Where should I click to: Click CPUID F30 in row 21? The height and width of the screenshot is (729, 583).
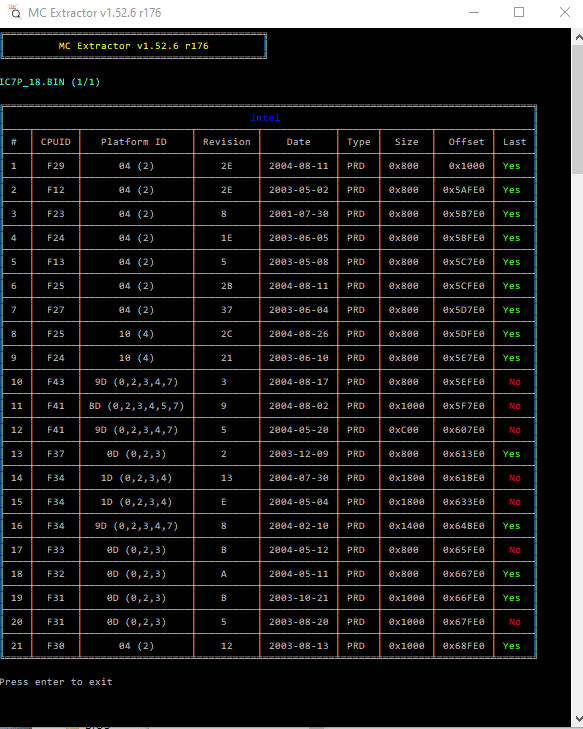(56, 646)
